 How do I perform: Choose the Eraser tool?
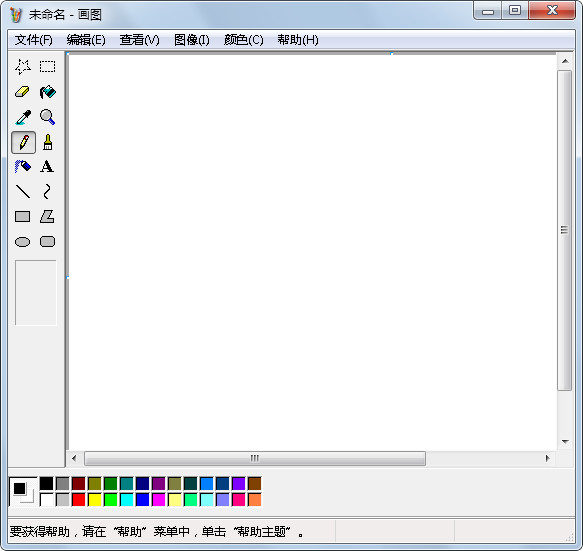[23, 92]
